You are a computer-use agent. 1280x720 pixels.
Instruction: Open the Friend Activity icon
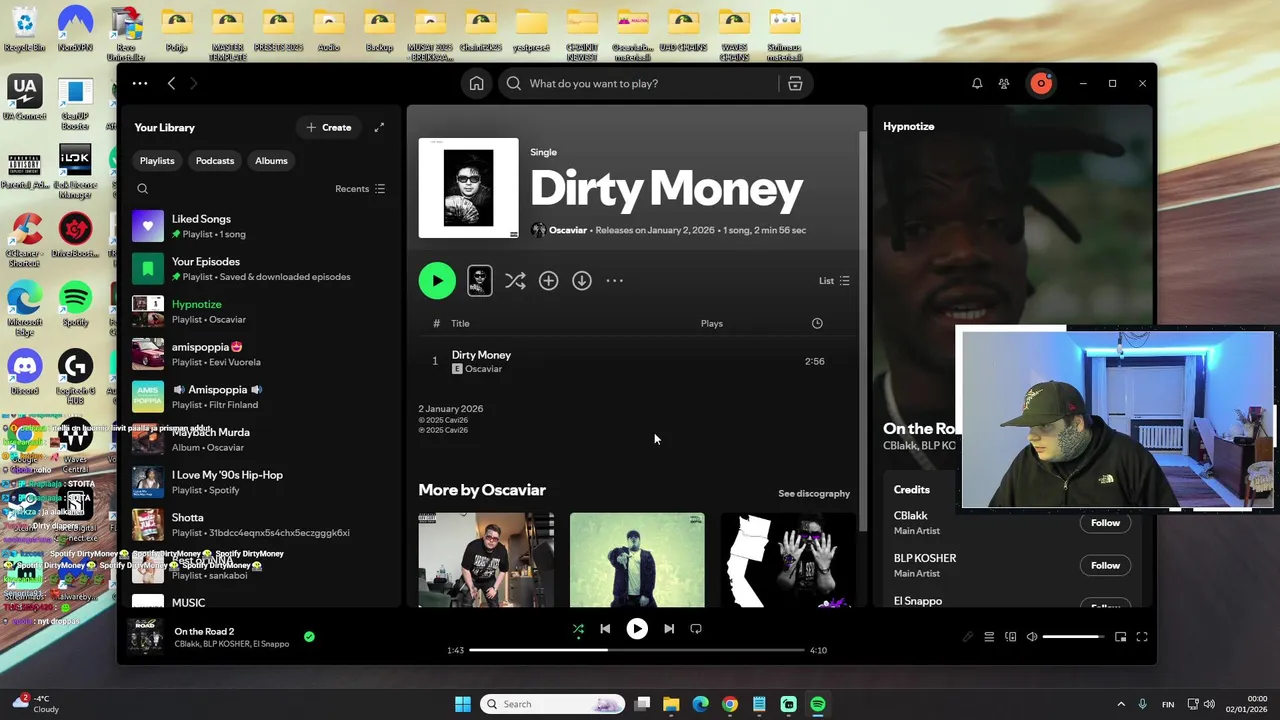[x=1004, y=84]
